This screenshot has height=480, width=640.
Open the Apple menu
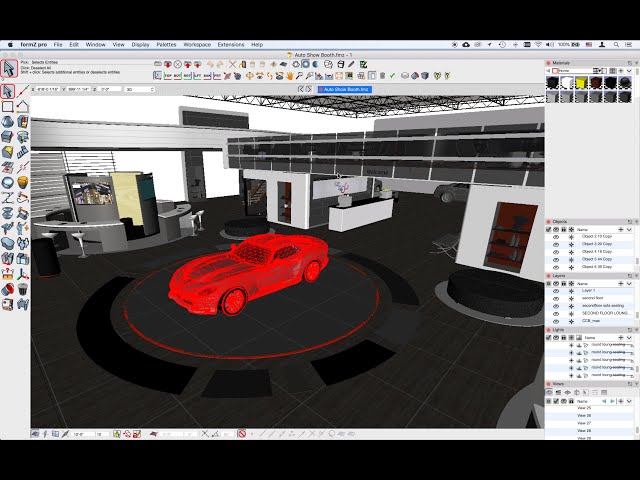(x=10, y=44)
